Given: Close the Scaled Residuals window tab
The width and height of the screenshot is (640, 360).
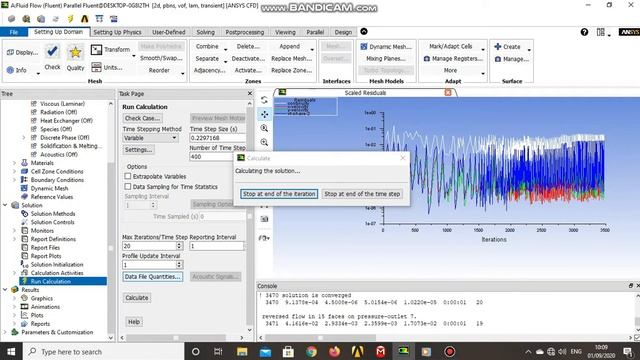Looking at the screenshot, I should point(448,93).
